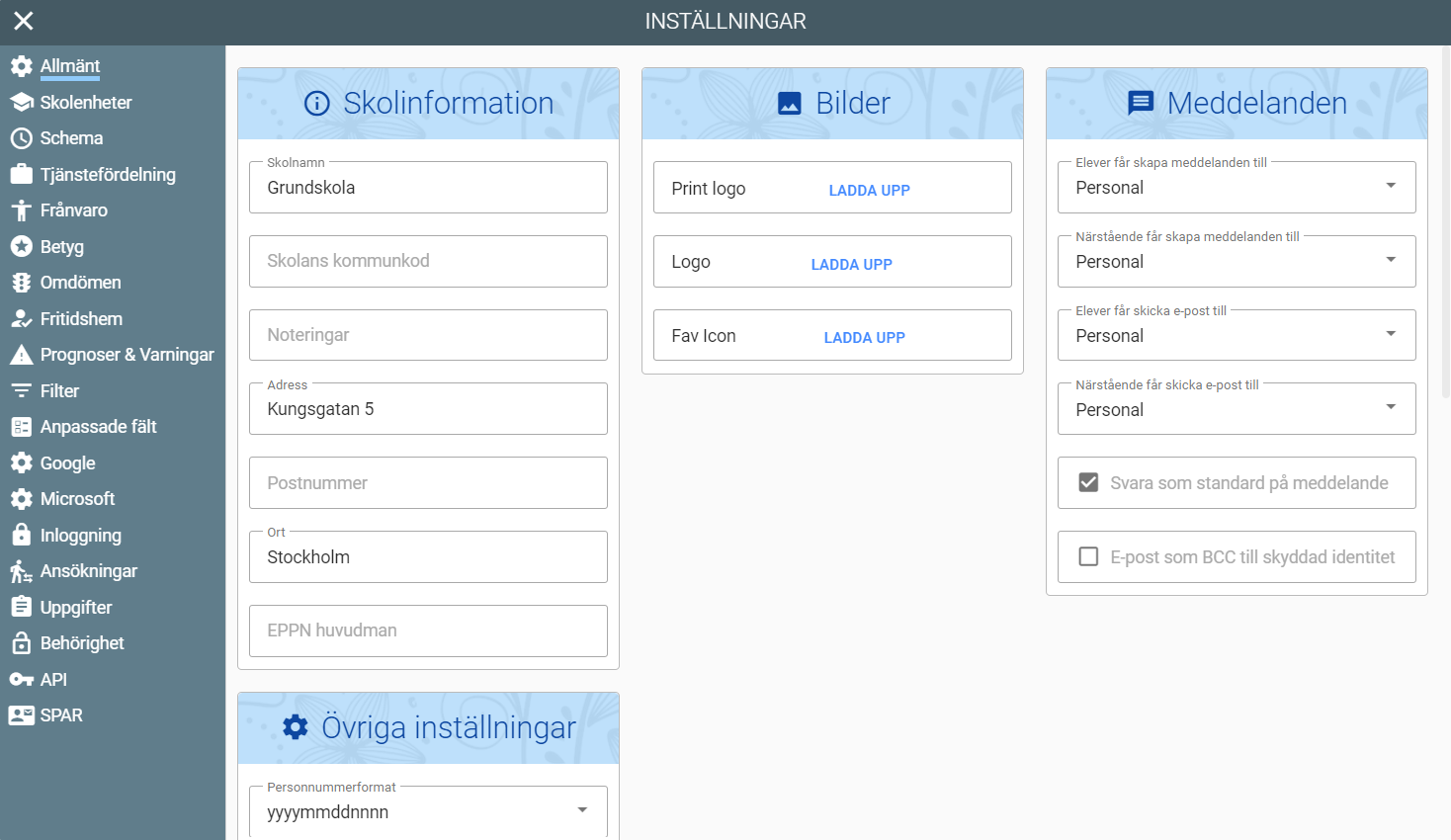The height and width of the screenshot is (840, 1451).
Task: Upload a Fav Icon image
Action: [x=864, y=337]
